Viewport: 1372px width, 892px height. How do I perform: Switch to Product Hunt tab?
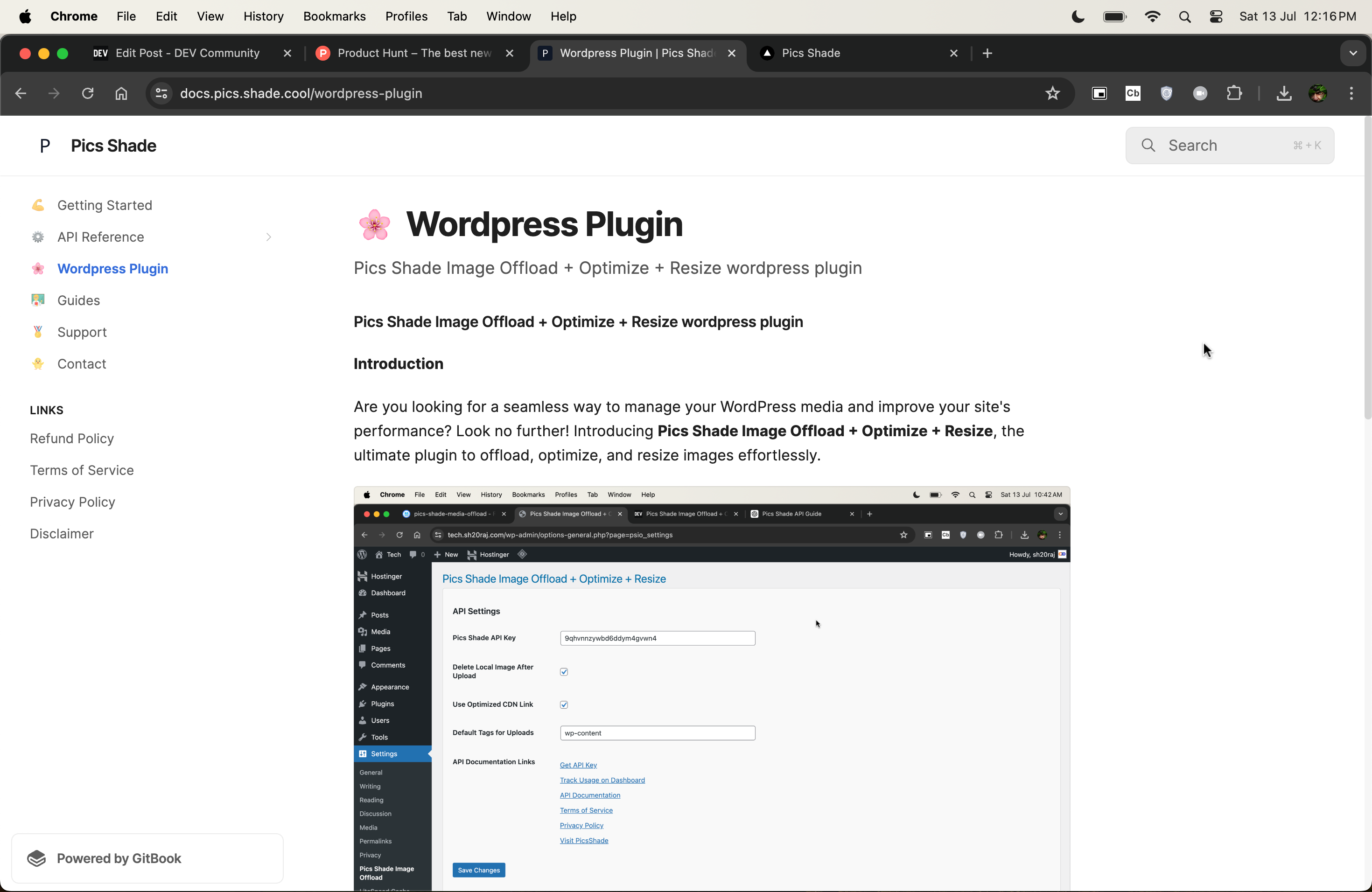414,53
